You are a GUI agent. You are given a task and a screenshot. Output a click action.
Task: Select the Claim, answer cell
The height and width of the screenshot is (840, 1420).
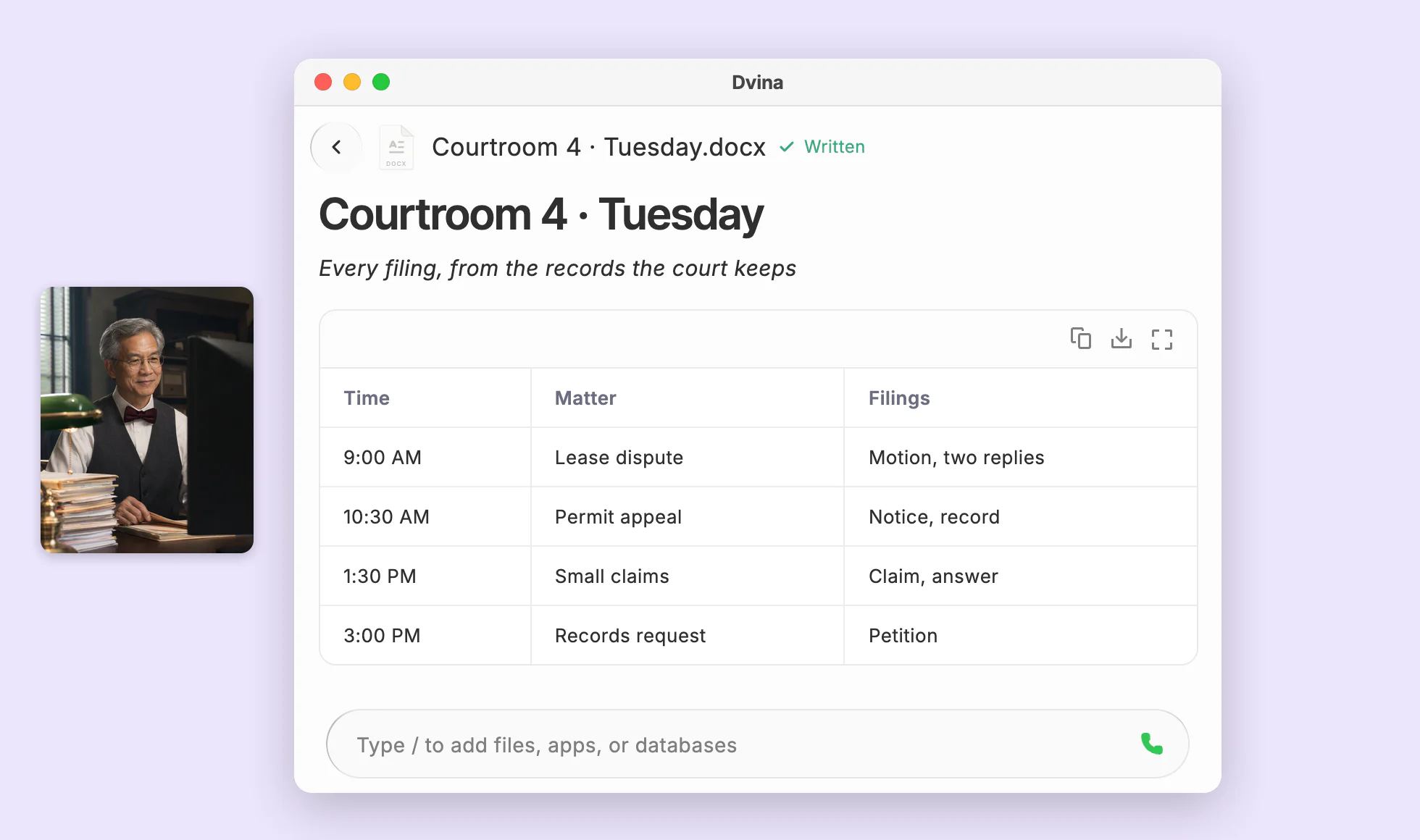(x=1020, y=576)
